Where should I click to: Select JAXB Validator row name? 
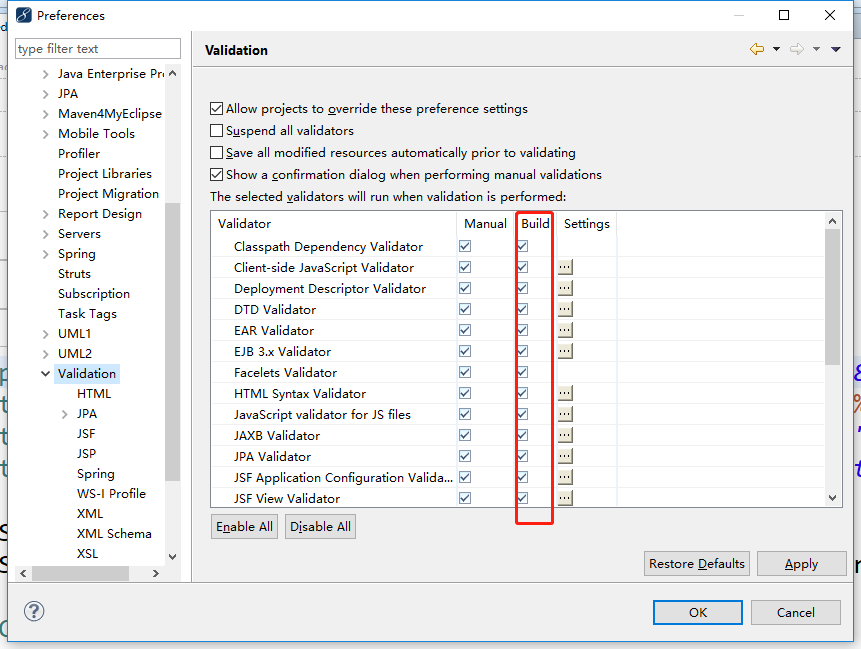point(277,435)
